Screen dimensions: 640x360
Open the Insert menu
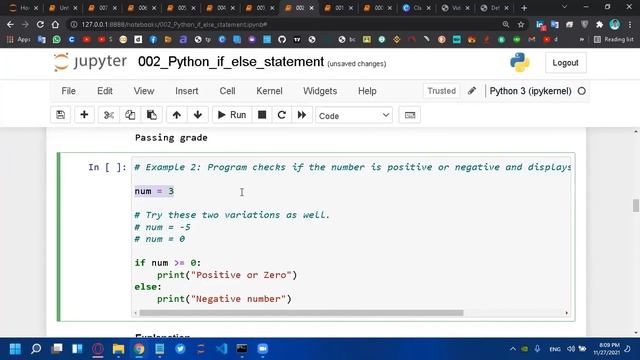187,91
